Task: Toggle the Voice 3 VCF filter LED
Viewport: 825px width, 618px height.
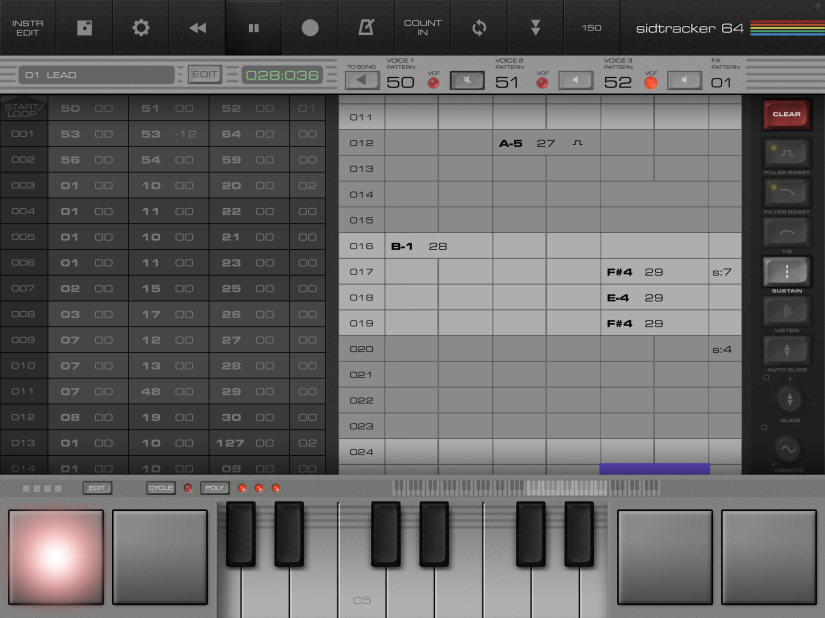Action: tap(651, 83)
